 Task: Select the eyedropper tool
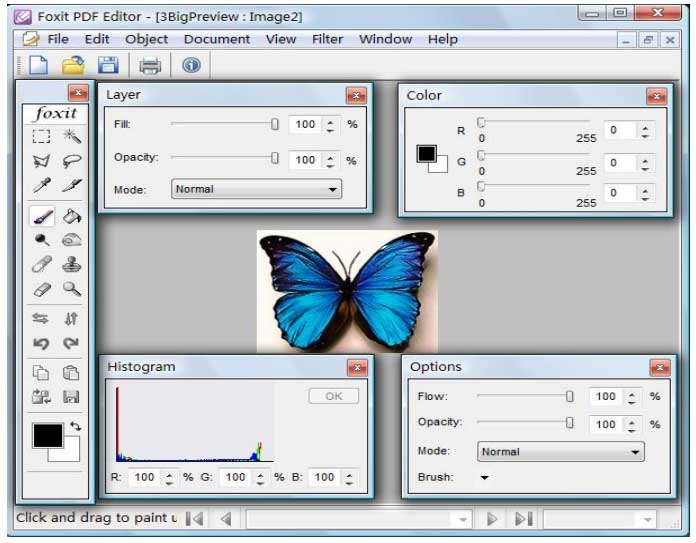click(41, 185)
